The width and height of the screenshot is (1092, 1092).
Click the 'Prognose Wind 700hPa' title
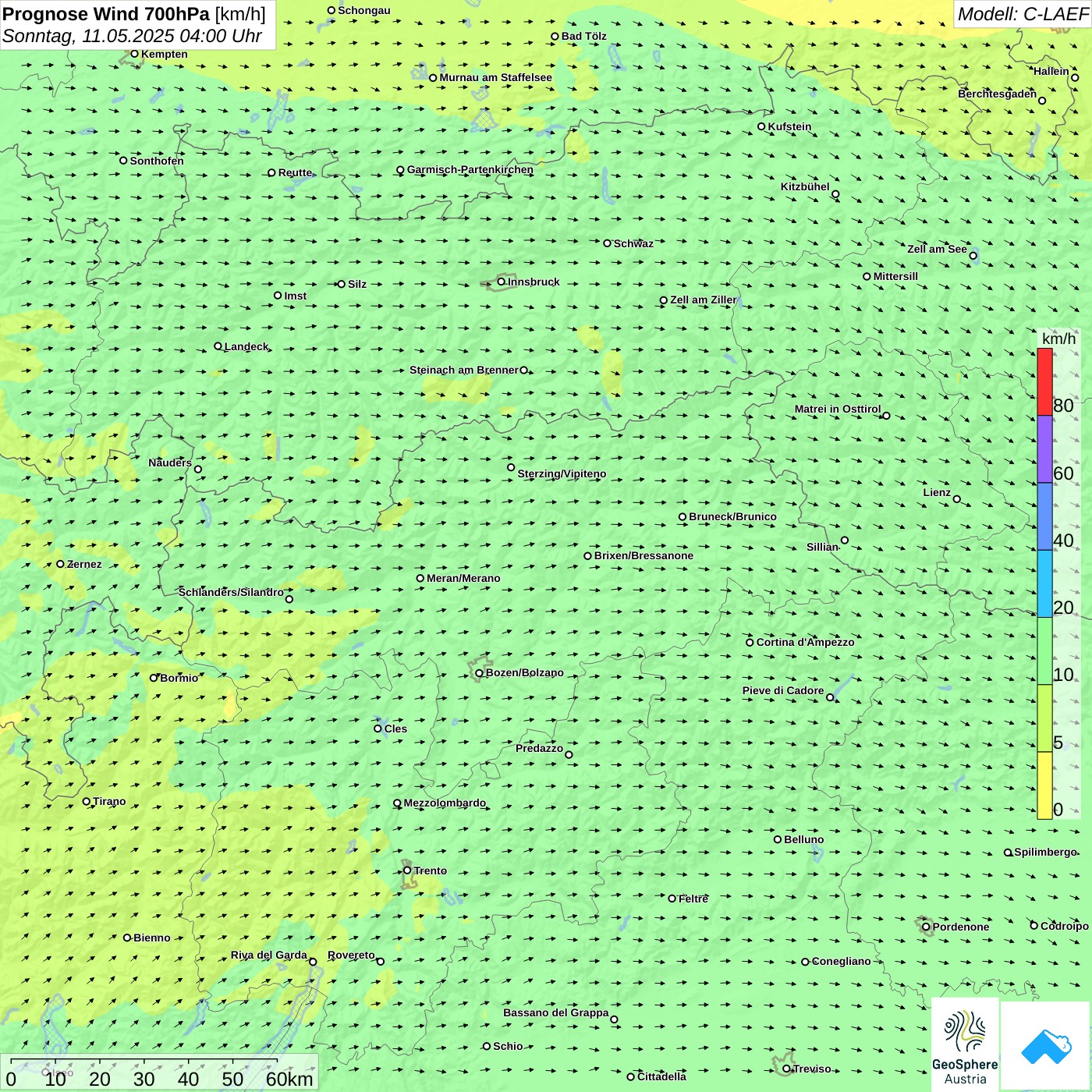click(x=106, y=14)
